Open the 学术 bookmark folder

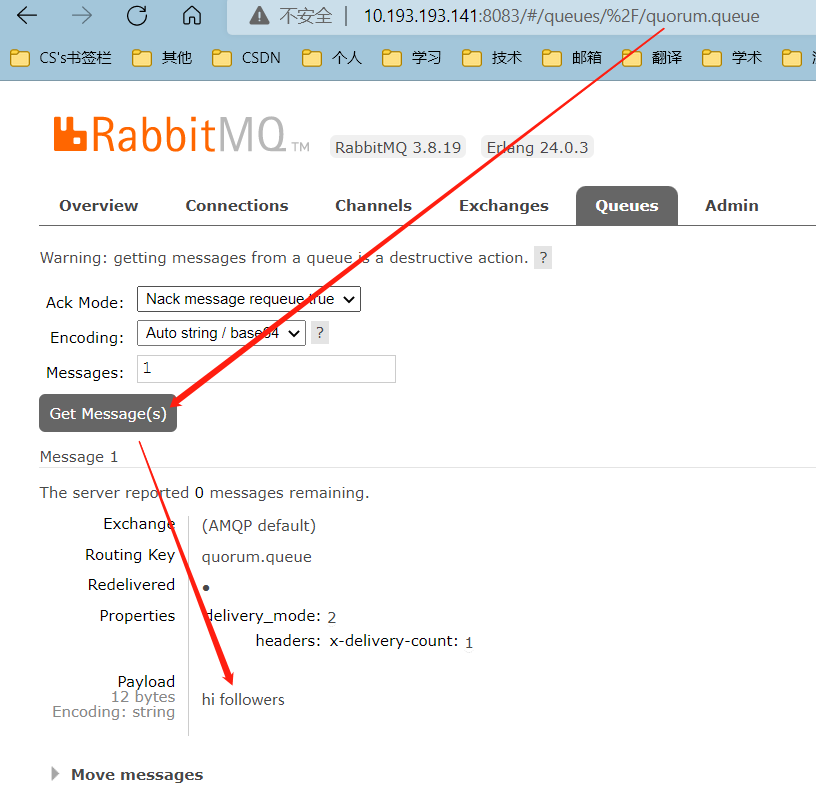pos(732,57)
